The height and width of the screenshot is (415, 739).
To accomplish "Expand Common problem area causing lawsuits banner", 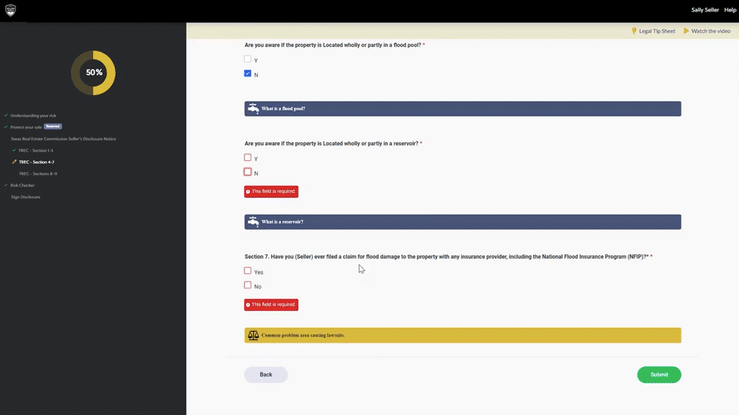I will point(462,335).
